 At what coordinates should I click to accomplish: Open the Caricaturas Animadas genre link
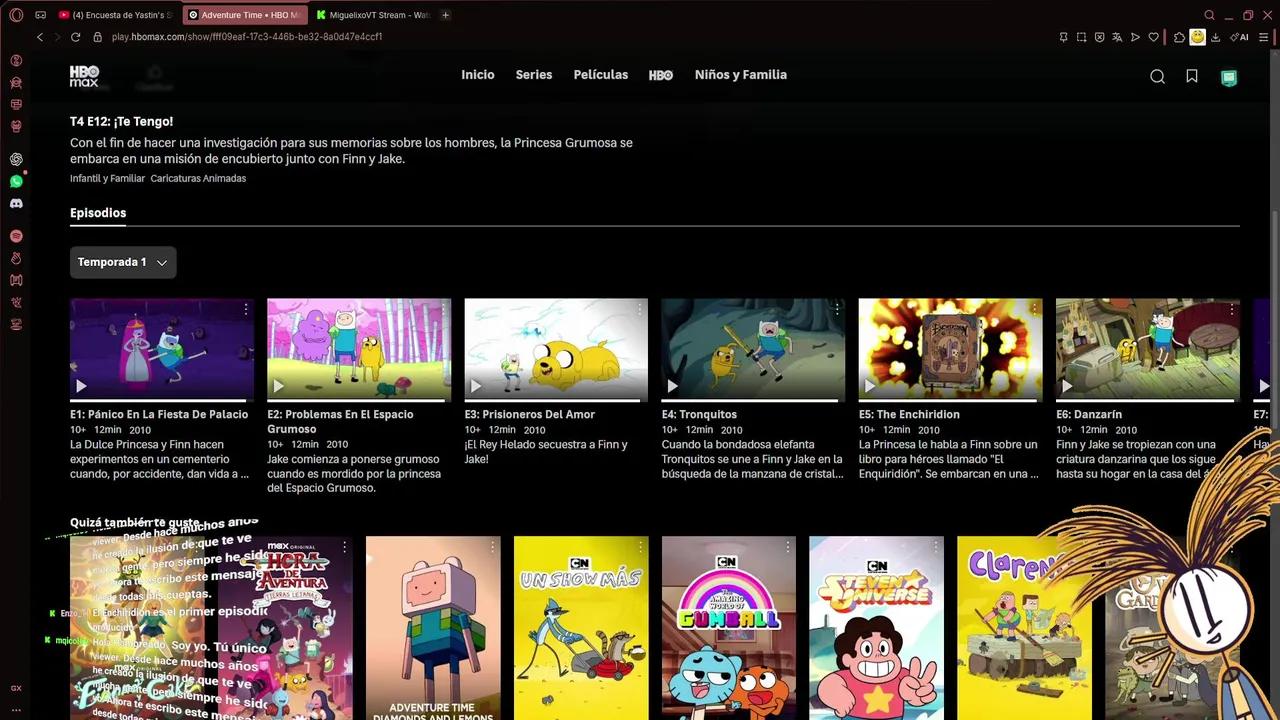click(x=198, y=178)
